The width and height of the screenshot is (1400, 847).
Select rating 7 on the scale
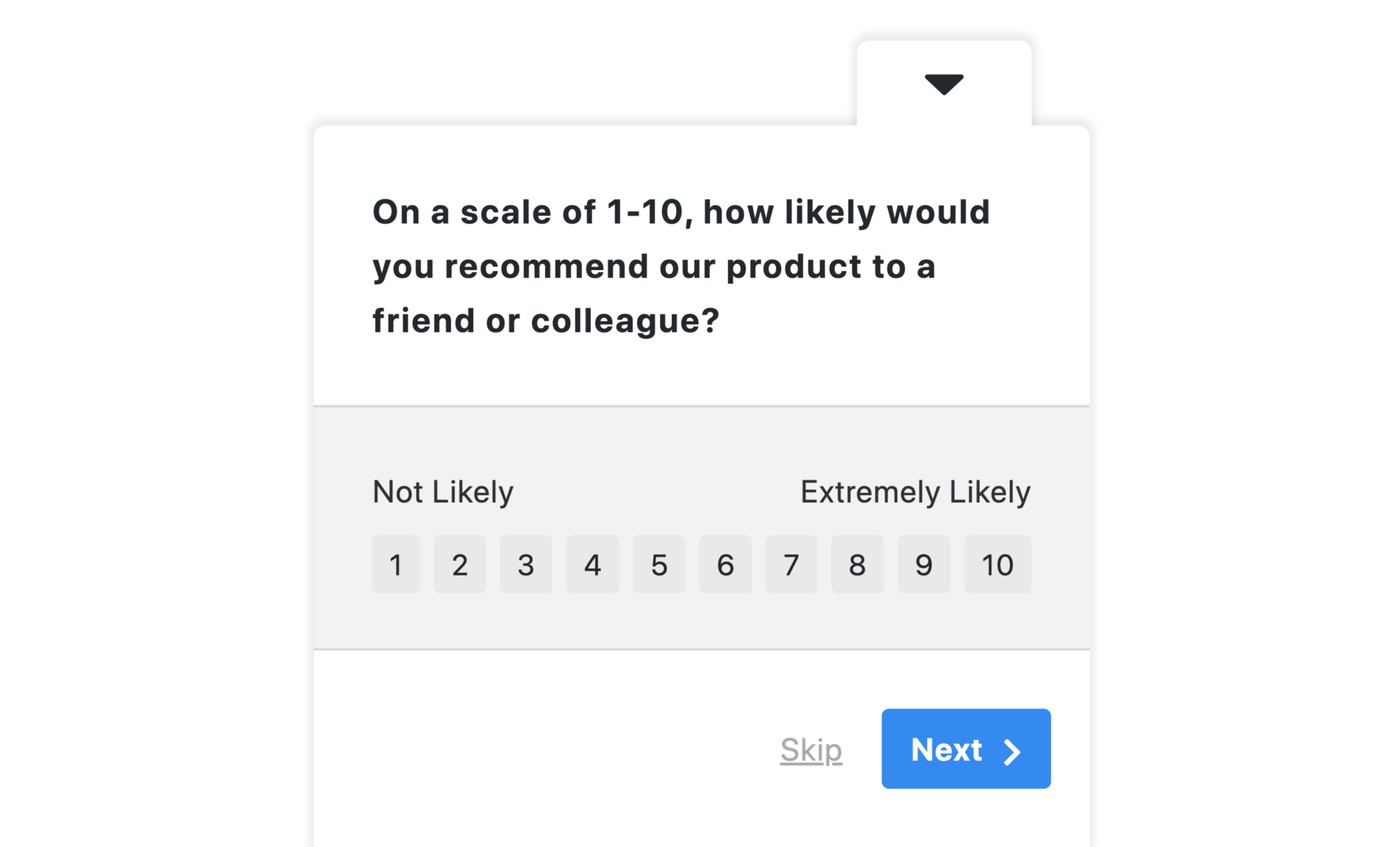click(x=791, y=564)
